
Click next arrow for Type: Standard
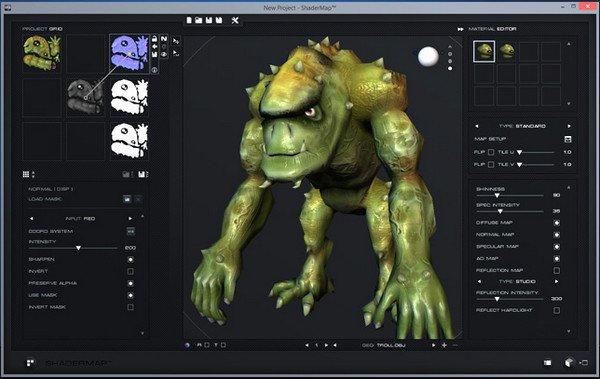click(x=569, y=126)
